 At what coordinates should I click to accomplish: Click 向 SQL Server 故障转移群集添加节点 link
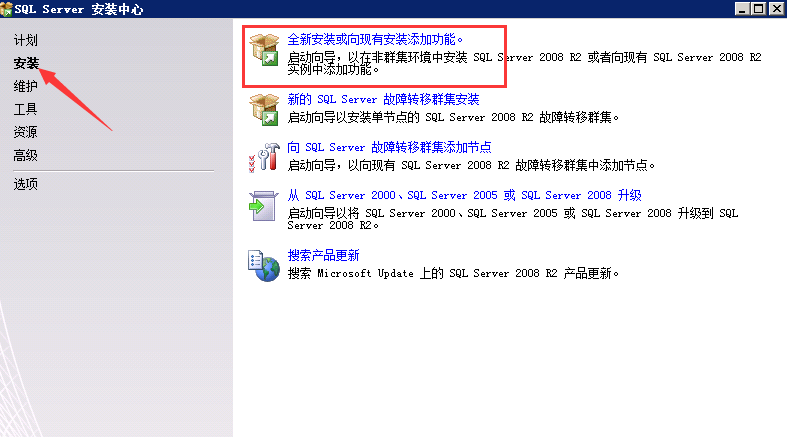coord(389,148)
